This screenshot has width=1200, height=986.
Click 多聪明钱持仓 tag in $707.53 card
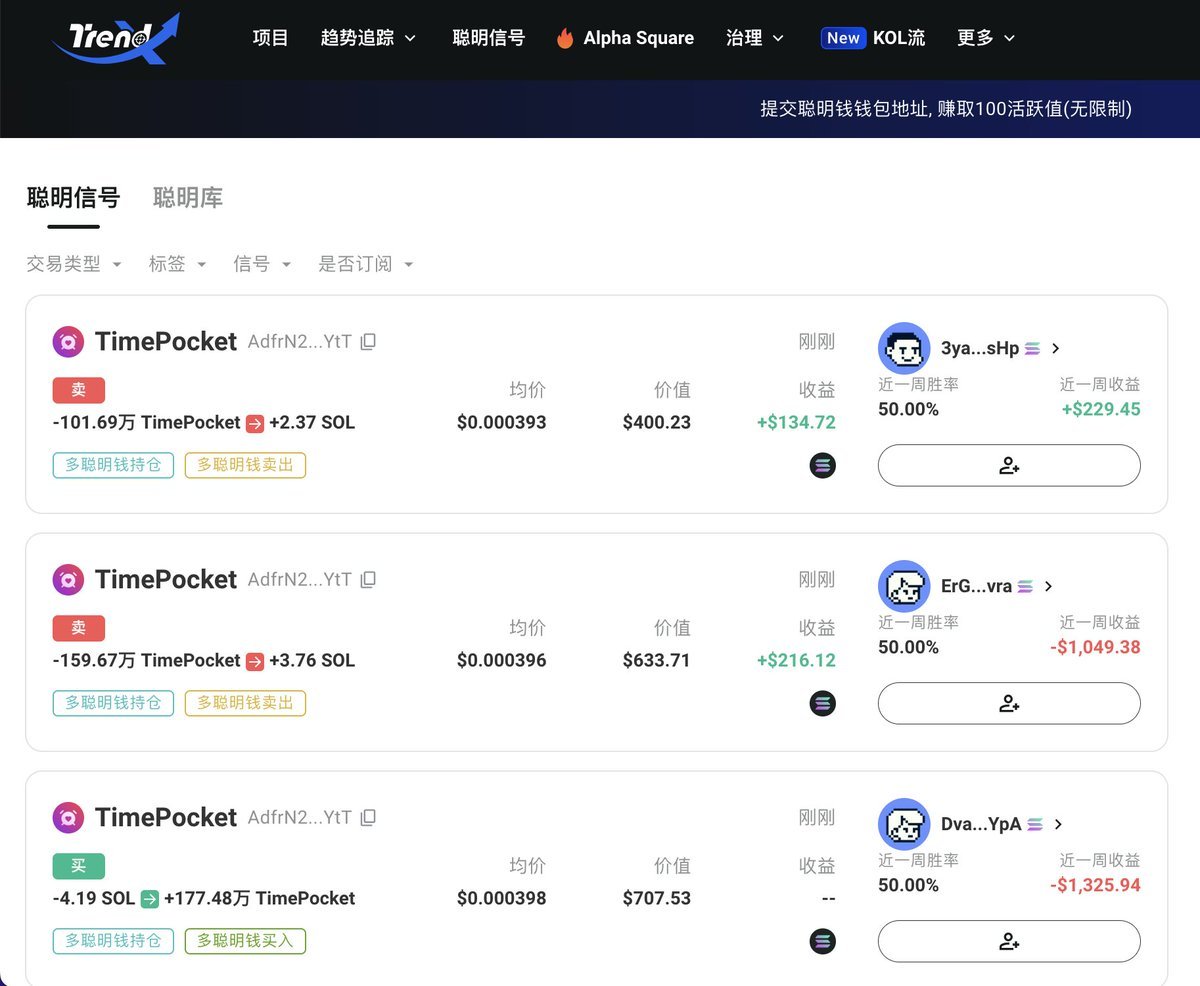pyautogui.click(x=113, y=941)
